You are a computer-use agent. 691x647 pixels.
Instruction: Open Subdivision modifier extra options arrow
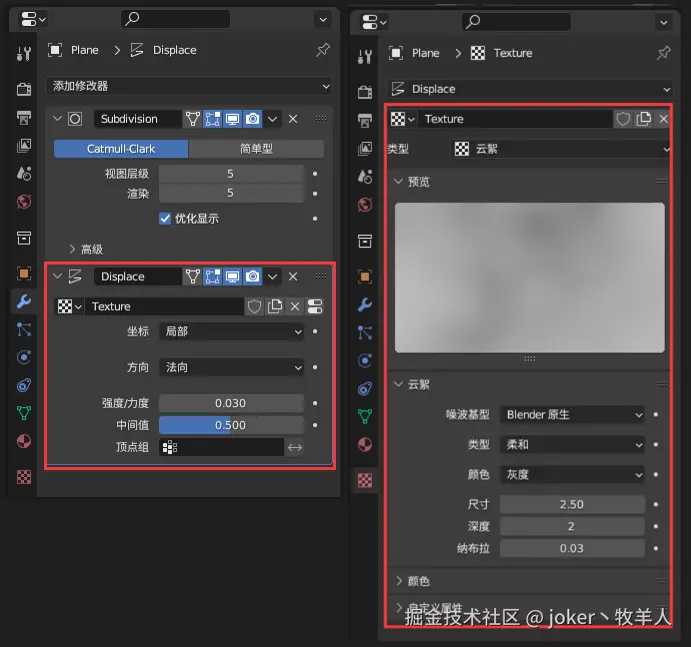point(272,119)
